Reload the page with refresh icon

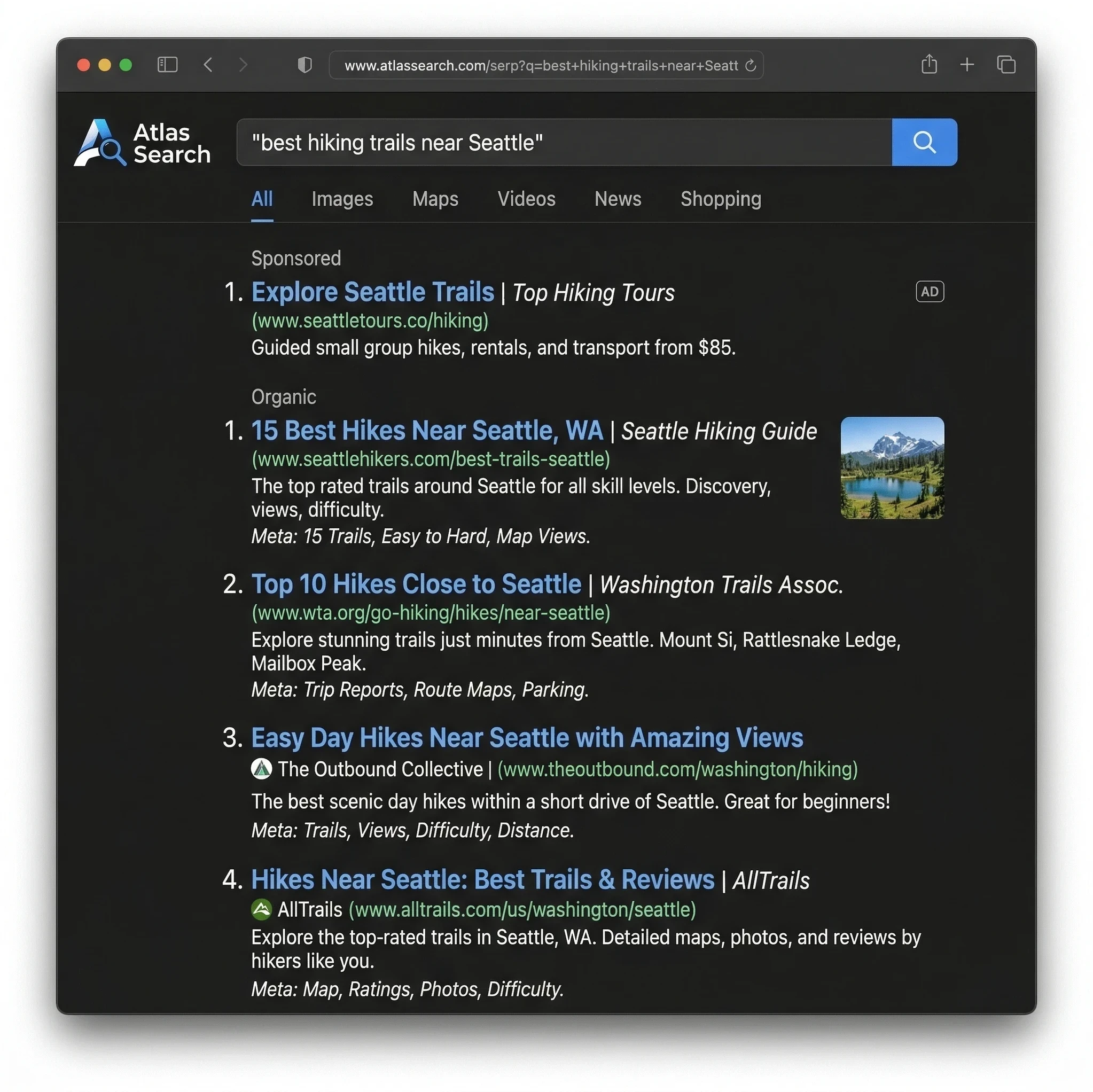point(751,66)
